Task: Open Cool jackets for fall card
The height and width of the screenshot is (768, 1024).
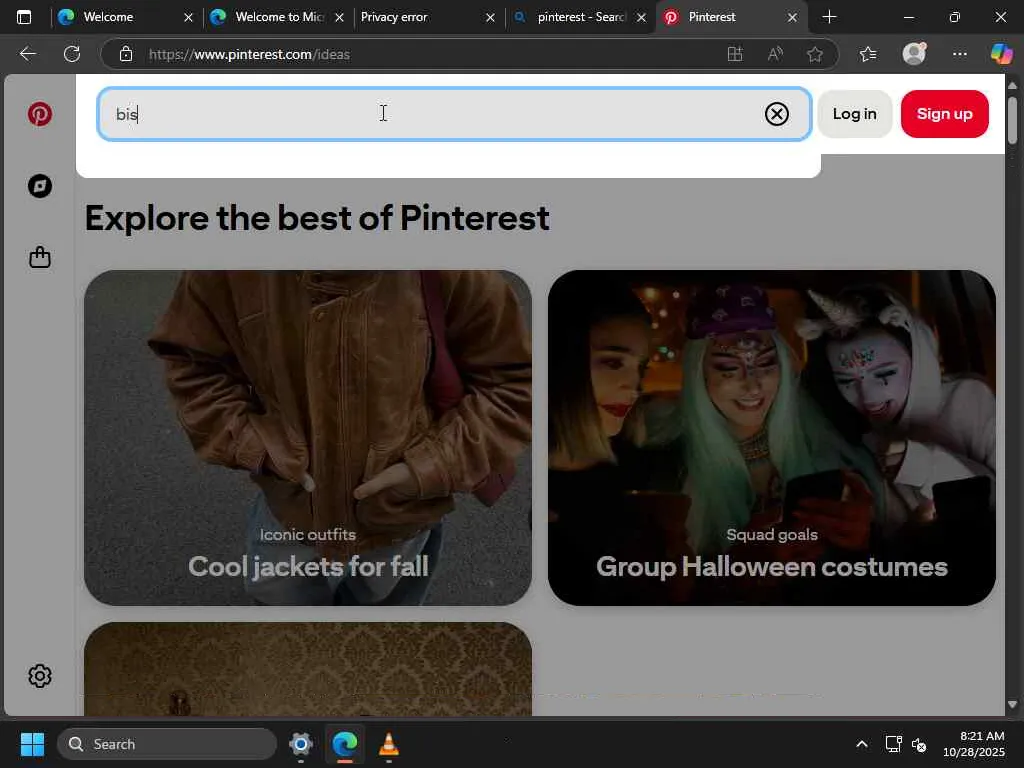Action: click(308, 438)
